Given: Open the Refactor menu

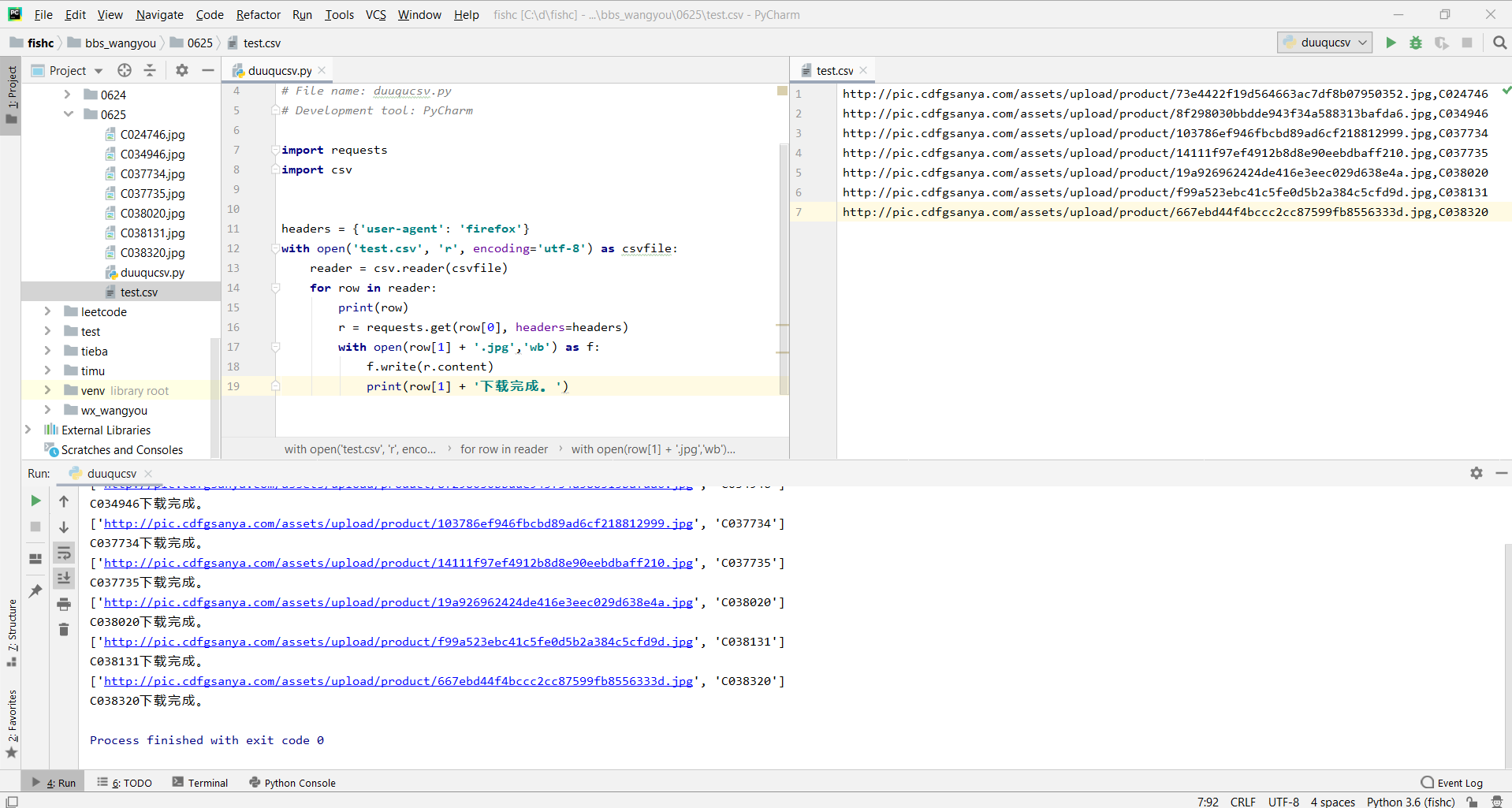Looking at the screenshot, I should pyautogui.click(x=259, y=14).
